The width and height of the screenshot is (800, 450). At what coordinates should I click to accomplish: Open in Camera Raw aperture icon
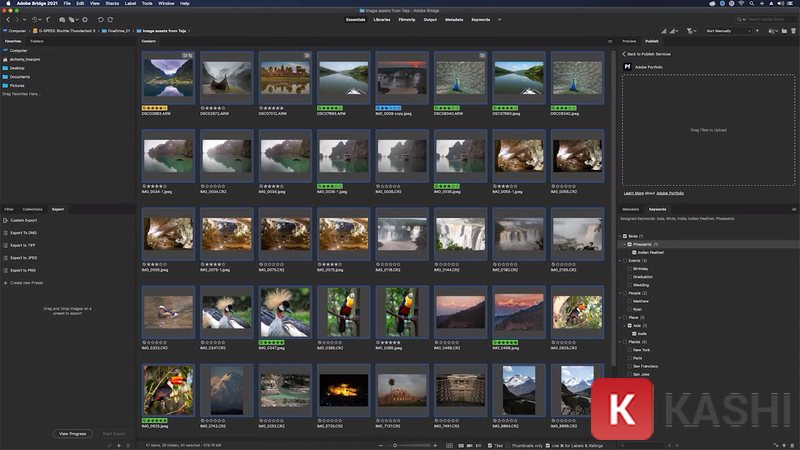[85, 19]
